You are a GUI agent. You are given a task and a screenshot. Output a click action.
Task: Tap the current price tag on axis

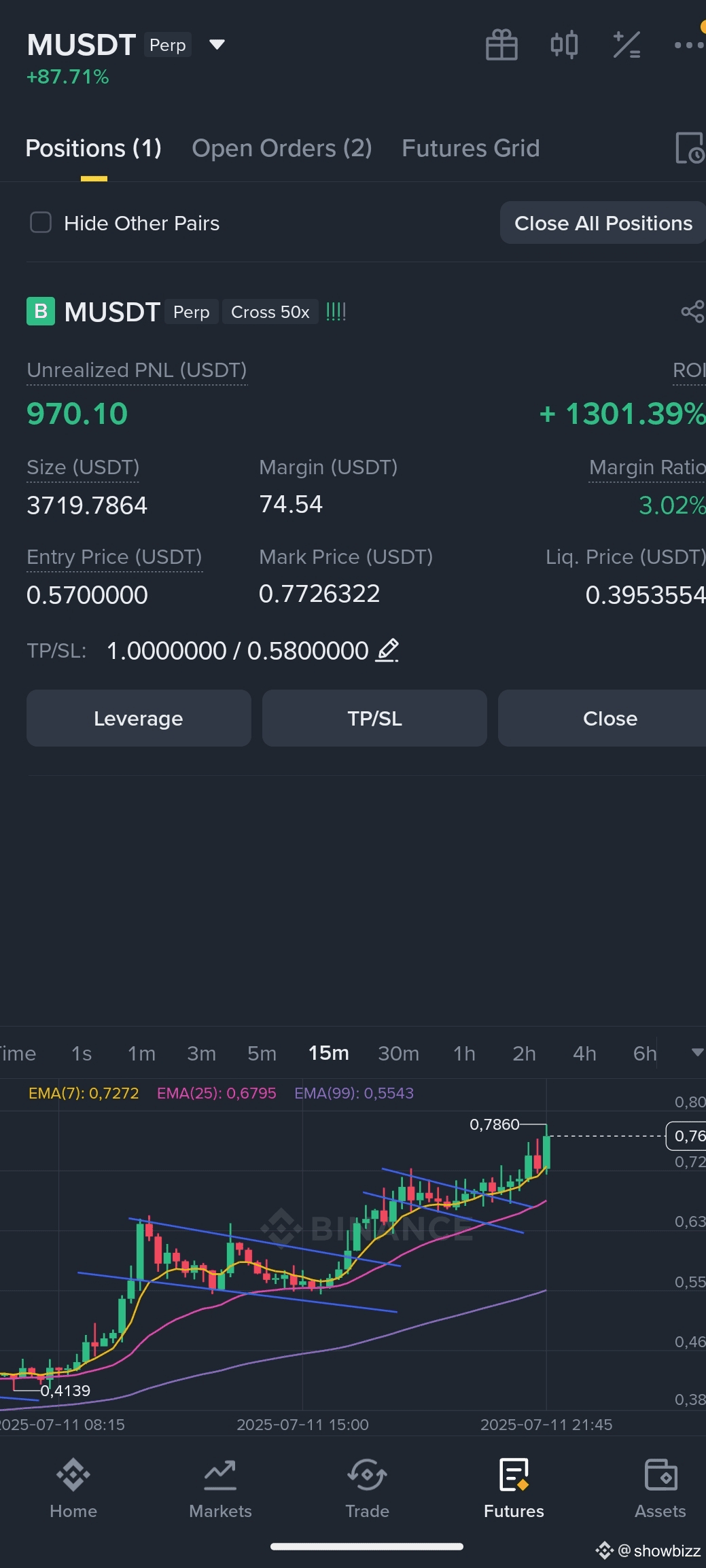(686, 1136)
